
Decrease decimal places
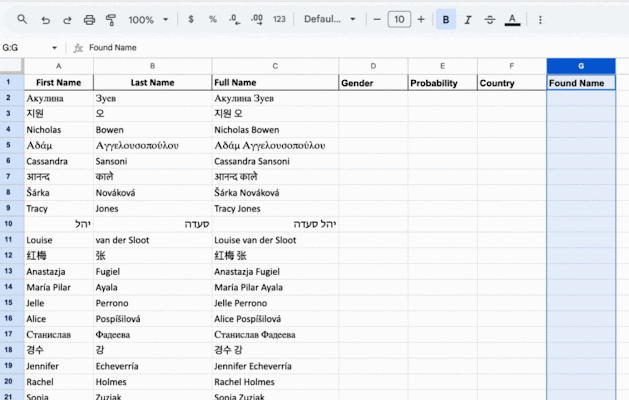(x=235, y=19)
